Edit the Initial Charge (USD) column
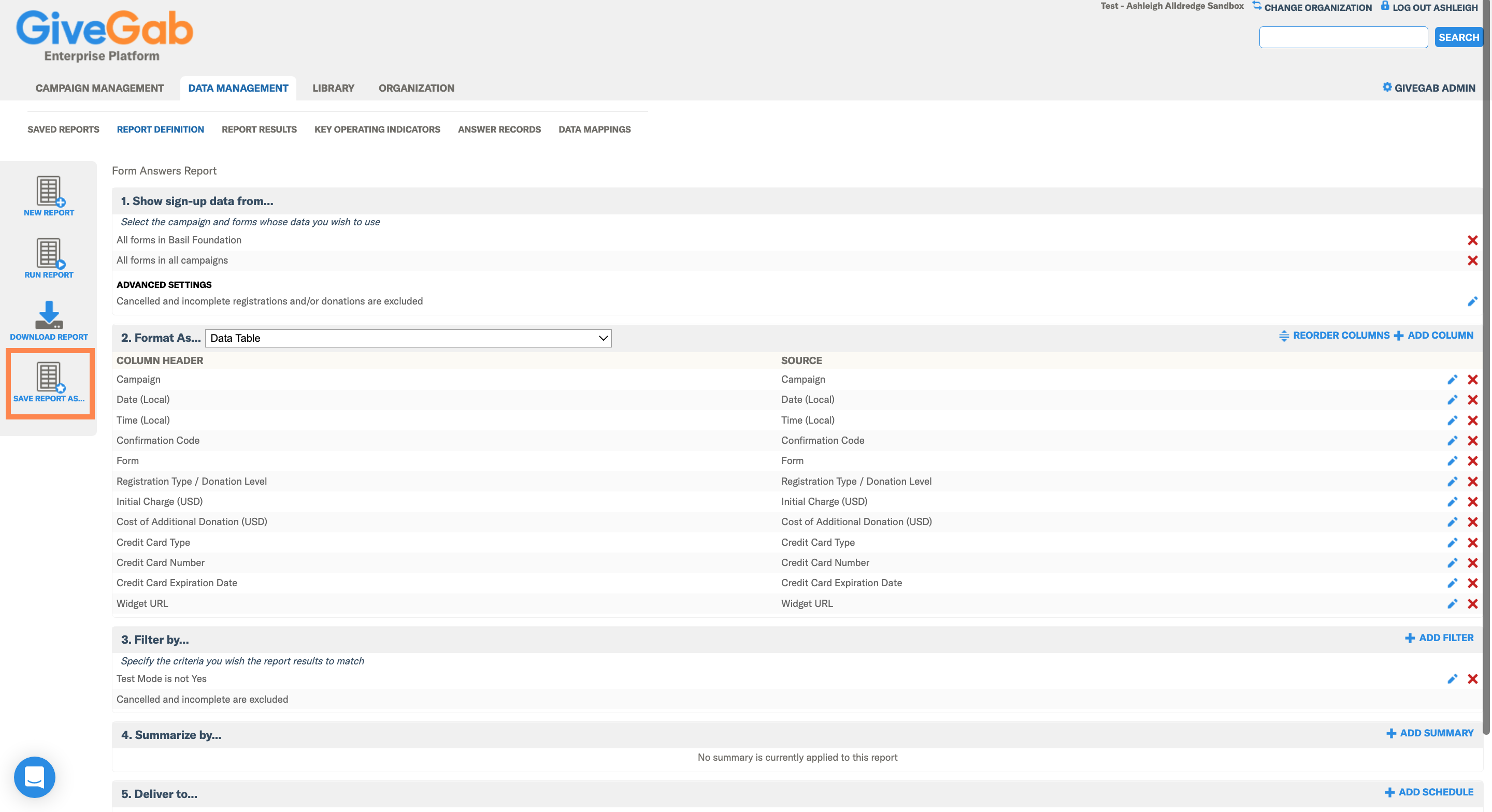 coord(1452,502)
